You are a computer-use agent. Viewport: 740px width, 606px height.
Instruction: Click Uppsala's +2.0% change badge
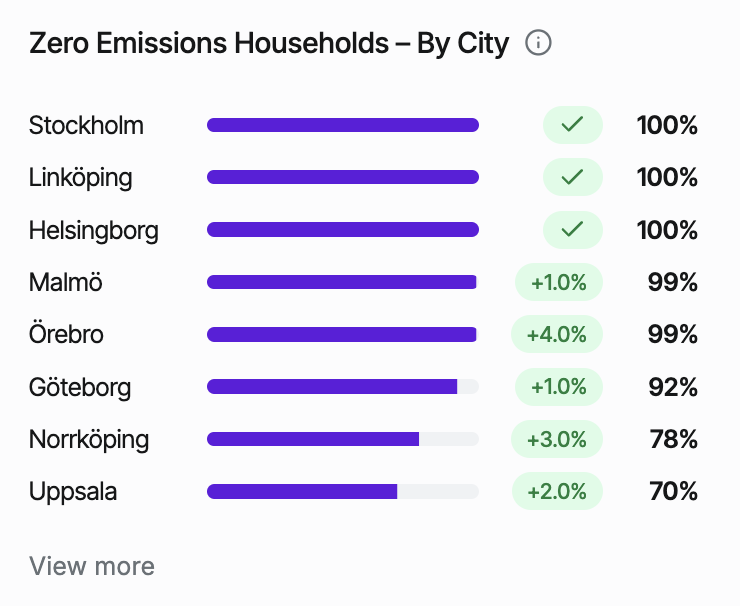pyautogui.click(x=557, y=491)
